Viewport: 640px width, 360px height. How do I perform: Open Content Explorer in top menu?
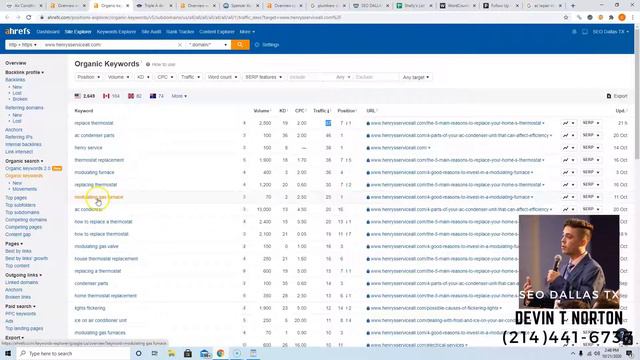(x=217, y=32)
